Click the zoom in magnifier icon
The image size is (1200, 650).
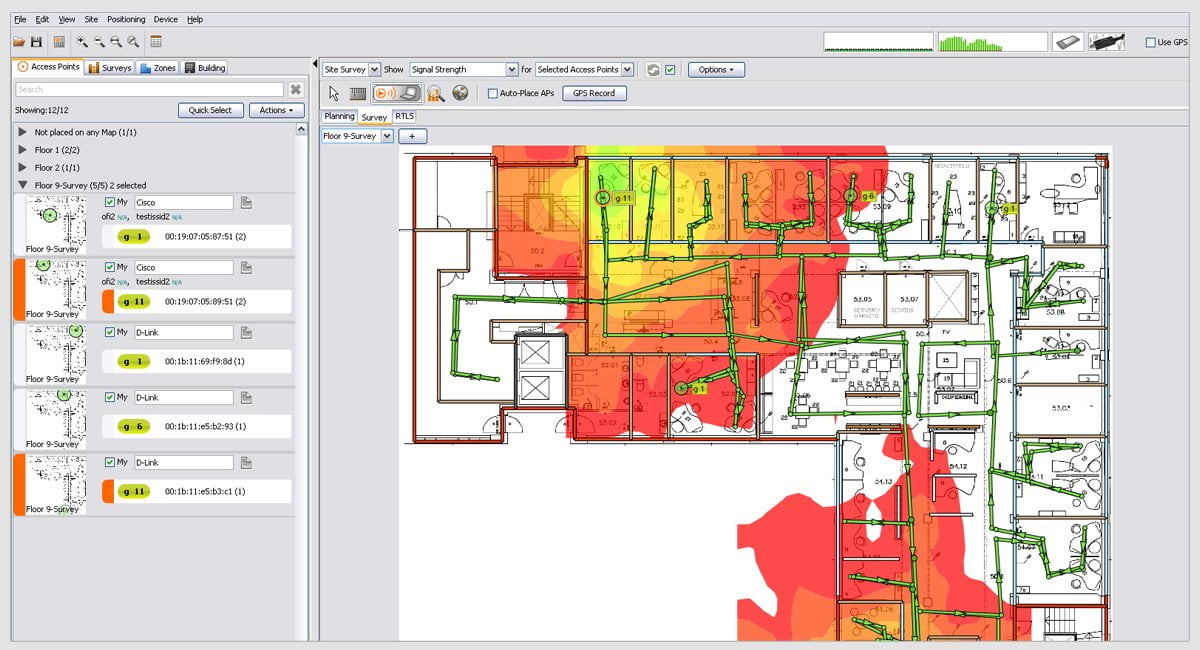(x=82, y=42)
